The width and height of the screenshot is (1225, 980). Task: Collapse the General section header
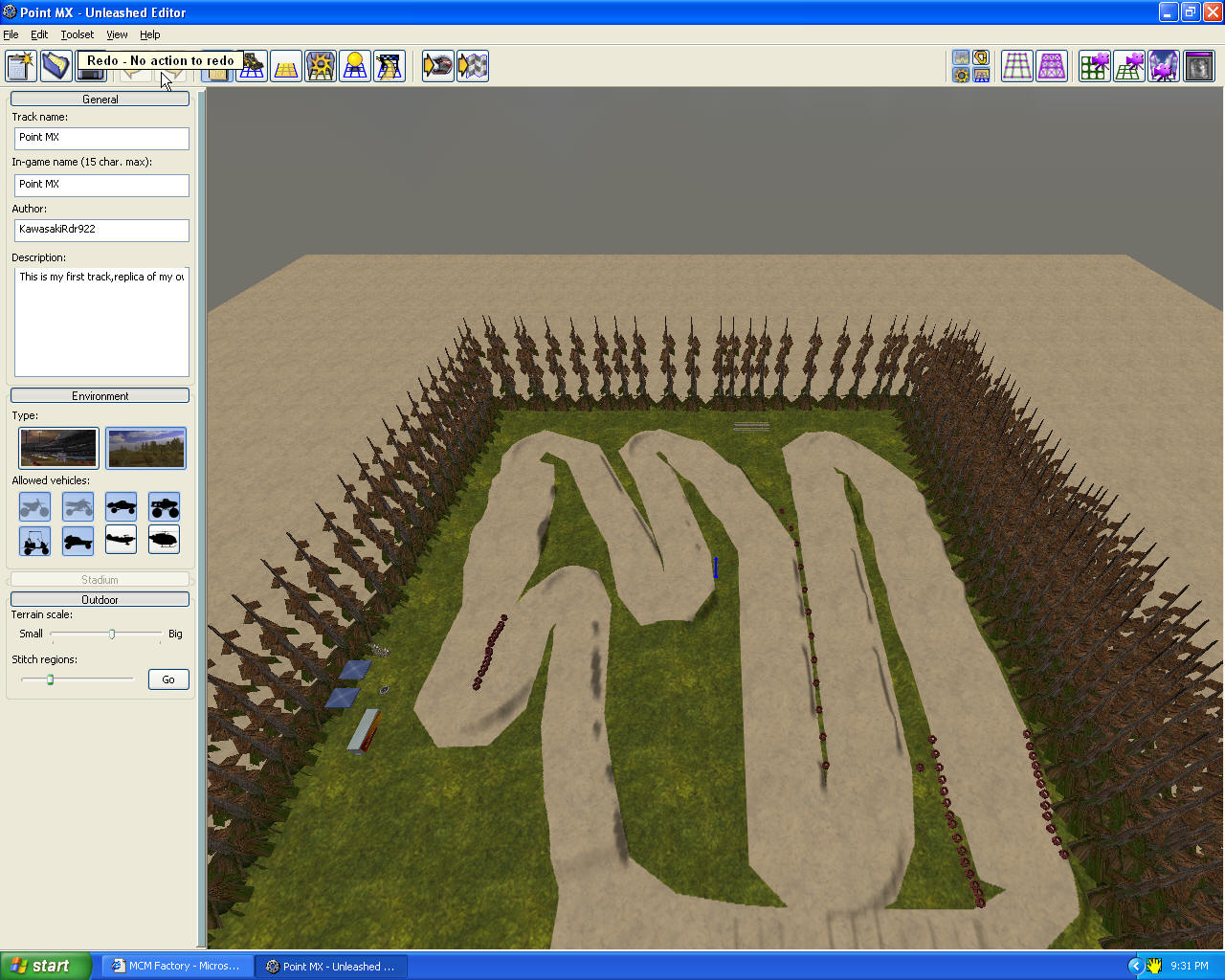click(100, 99)
